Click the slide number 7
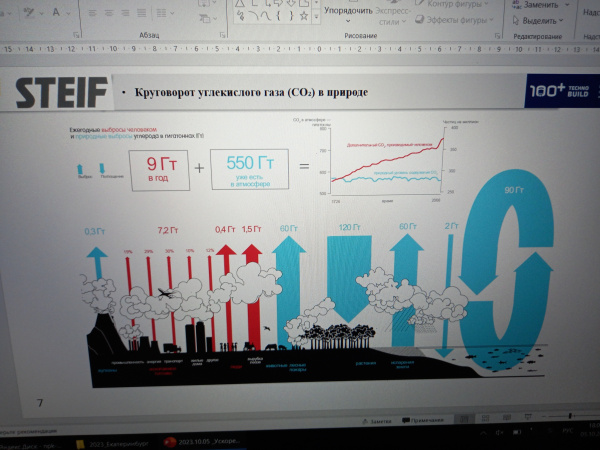This screenshot has width=600, height=450. tap(40, 403)
